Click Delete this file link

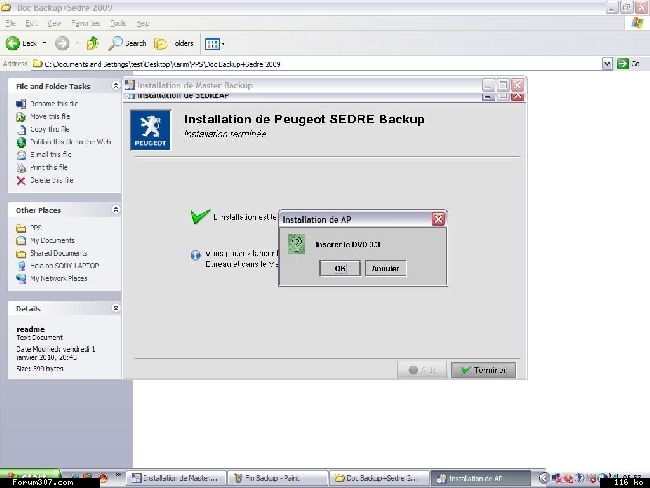click(52, 180)
